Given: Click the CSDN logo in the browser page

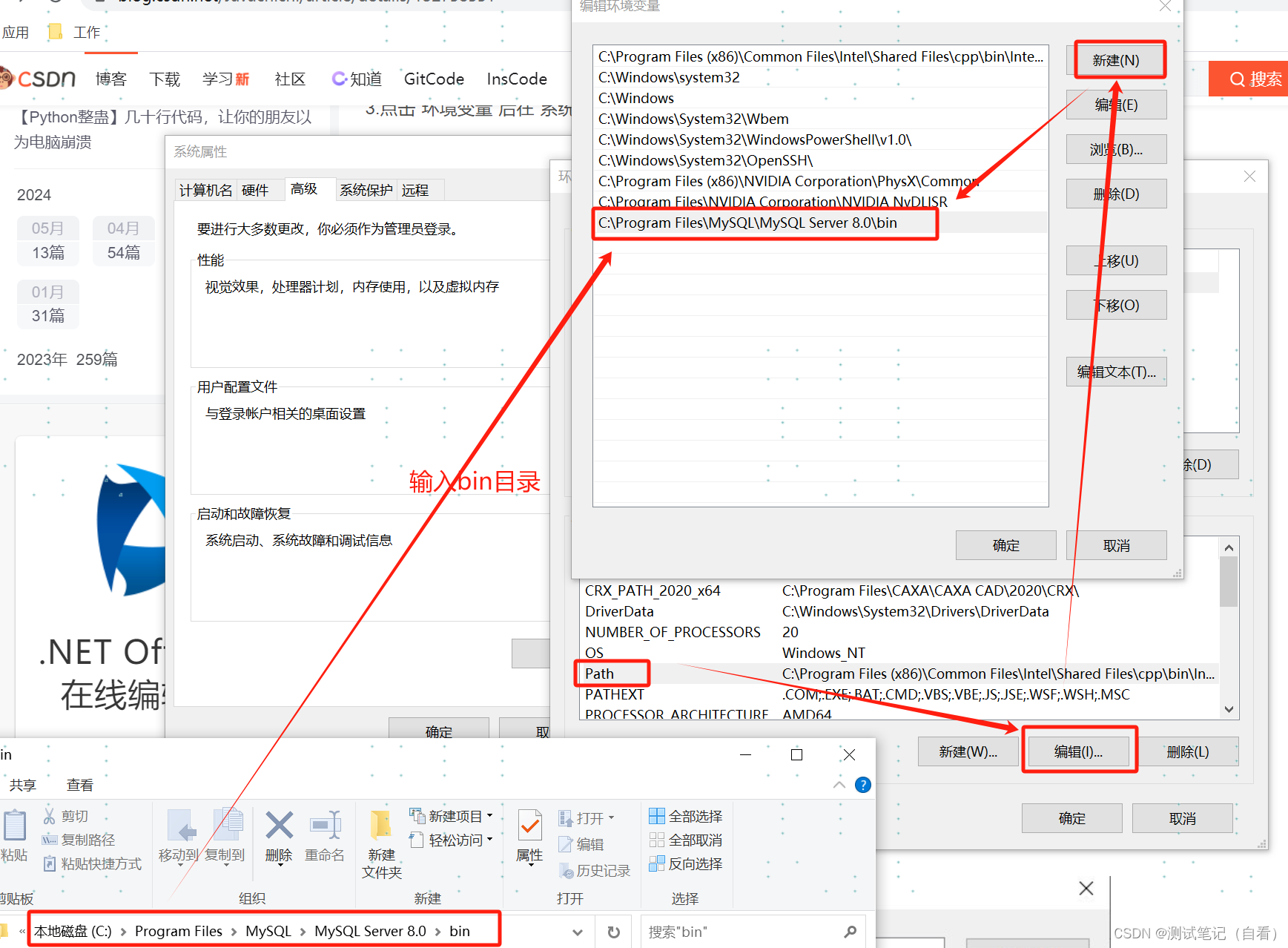Looking at the screenshot, I should (38, 78).
